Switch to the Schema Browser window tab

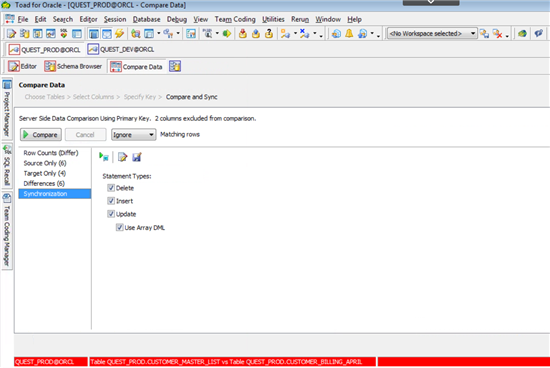(73, 66)
